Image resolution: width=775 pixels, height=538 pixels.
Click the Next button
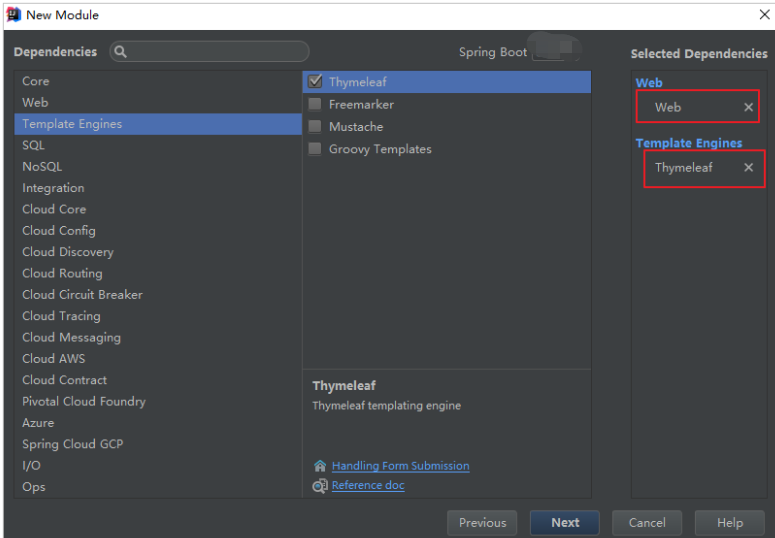(x=565, y=522)
